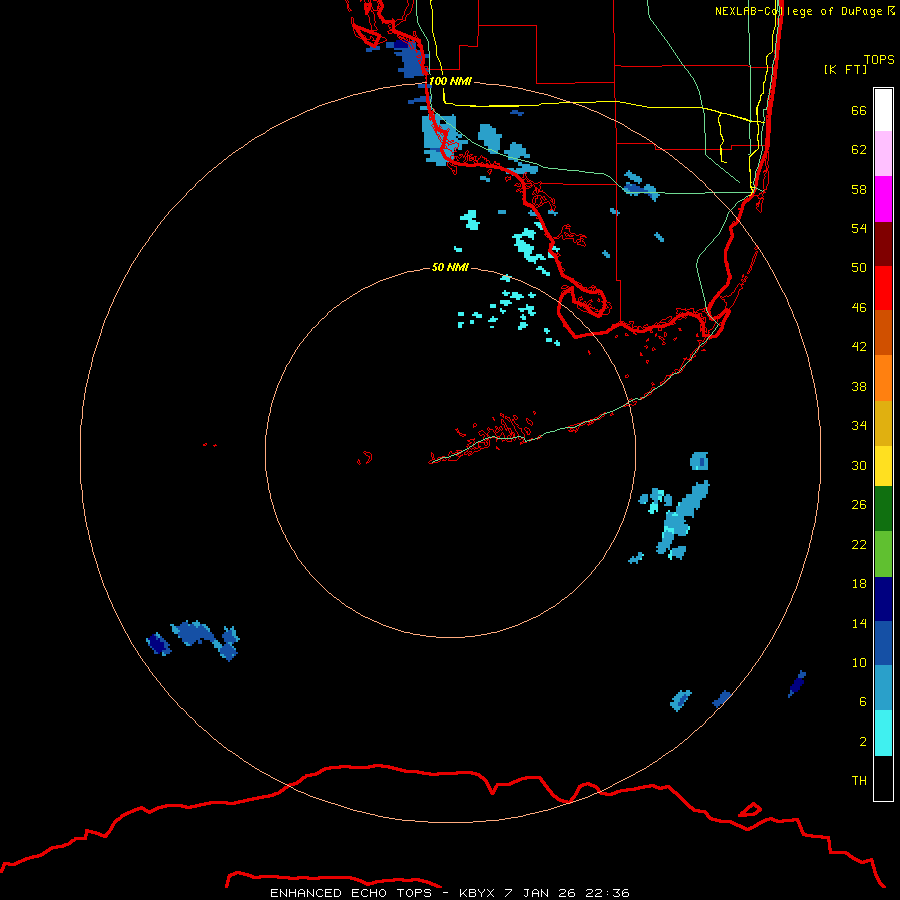Click the dark green legend swatch
900x900 pixels.
coord(883,509)
